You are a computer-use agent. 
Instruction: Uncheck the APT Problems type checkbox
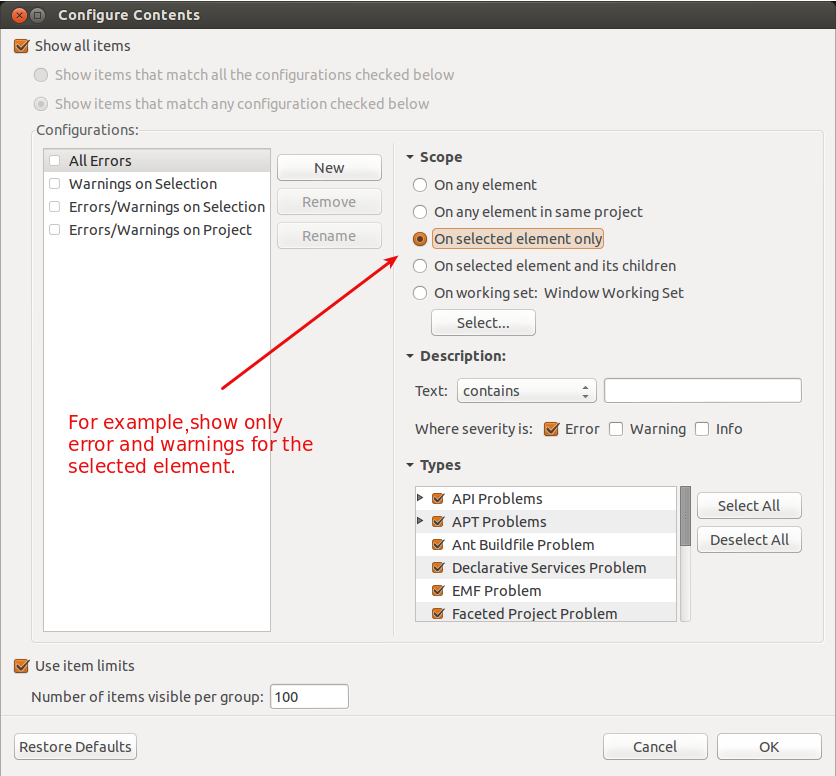438,522
